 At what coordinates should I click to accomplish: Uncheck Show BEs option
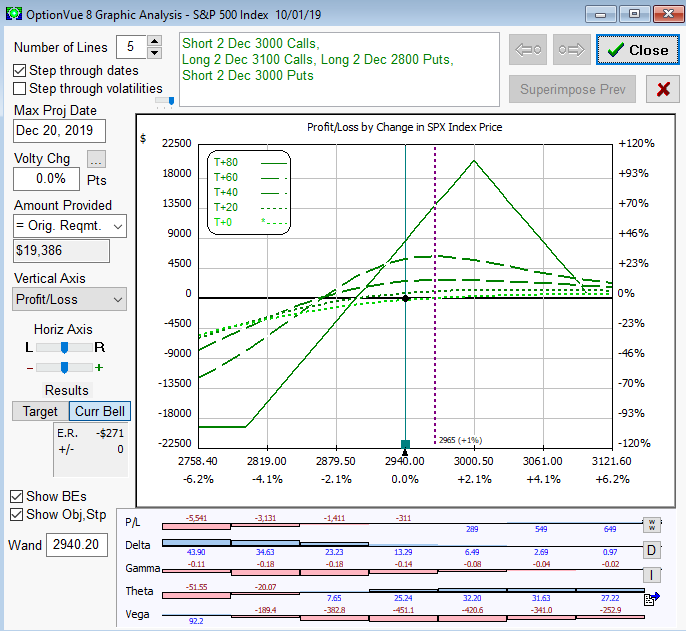click(17, 497)
